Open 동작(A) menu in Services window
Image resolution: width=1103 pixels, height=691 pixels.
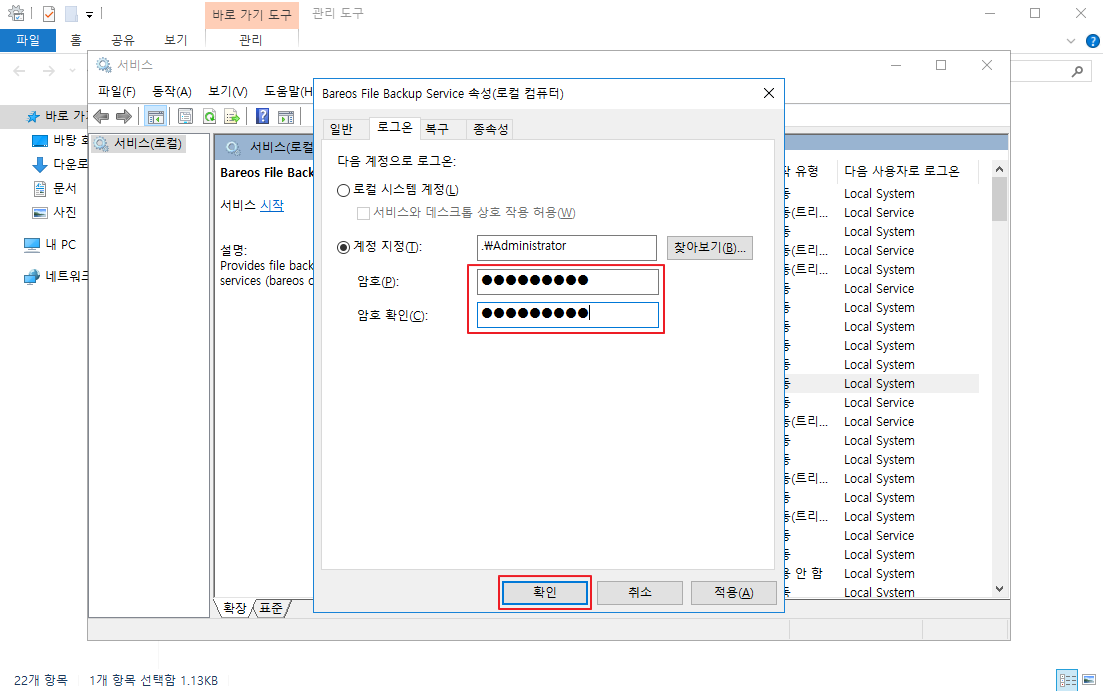point(172,91)
